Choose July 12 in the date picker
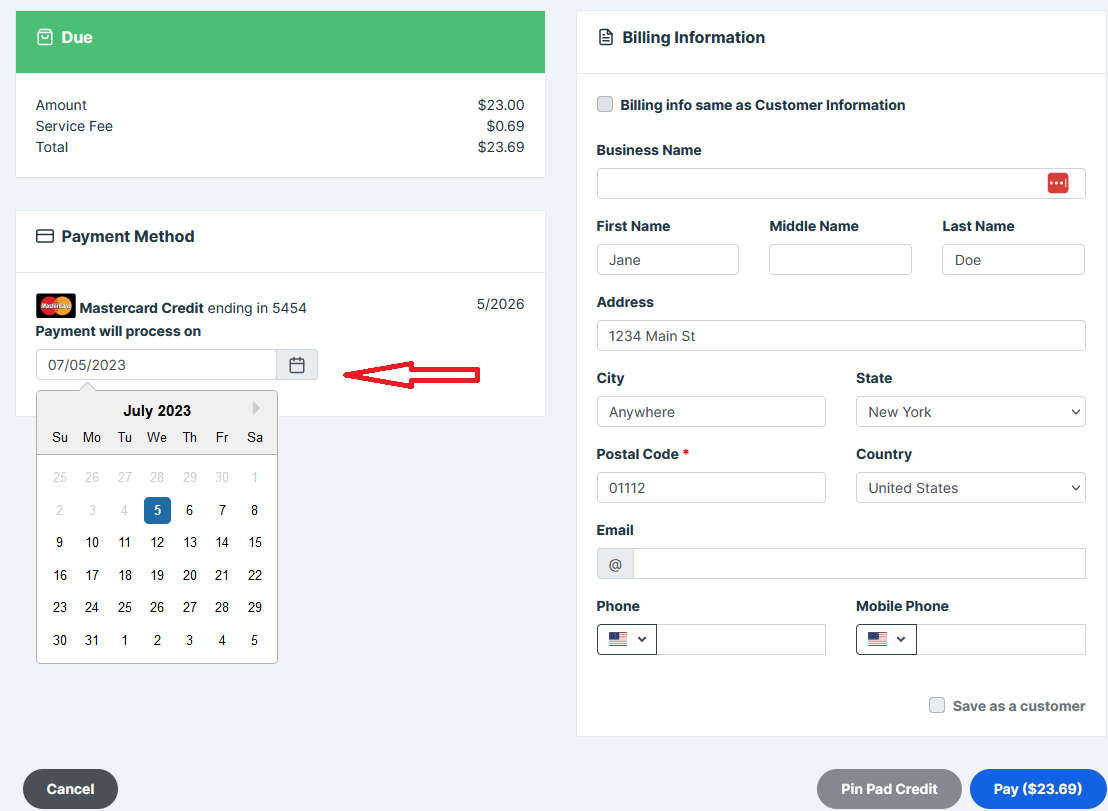The height and width of the screenshot is (811, 1108). (x=157, y=543)
